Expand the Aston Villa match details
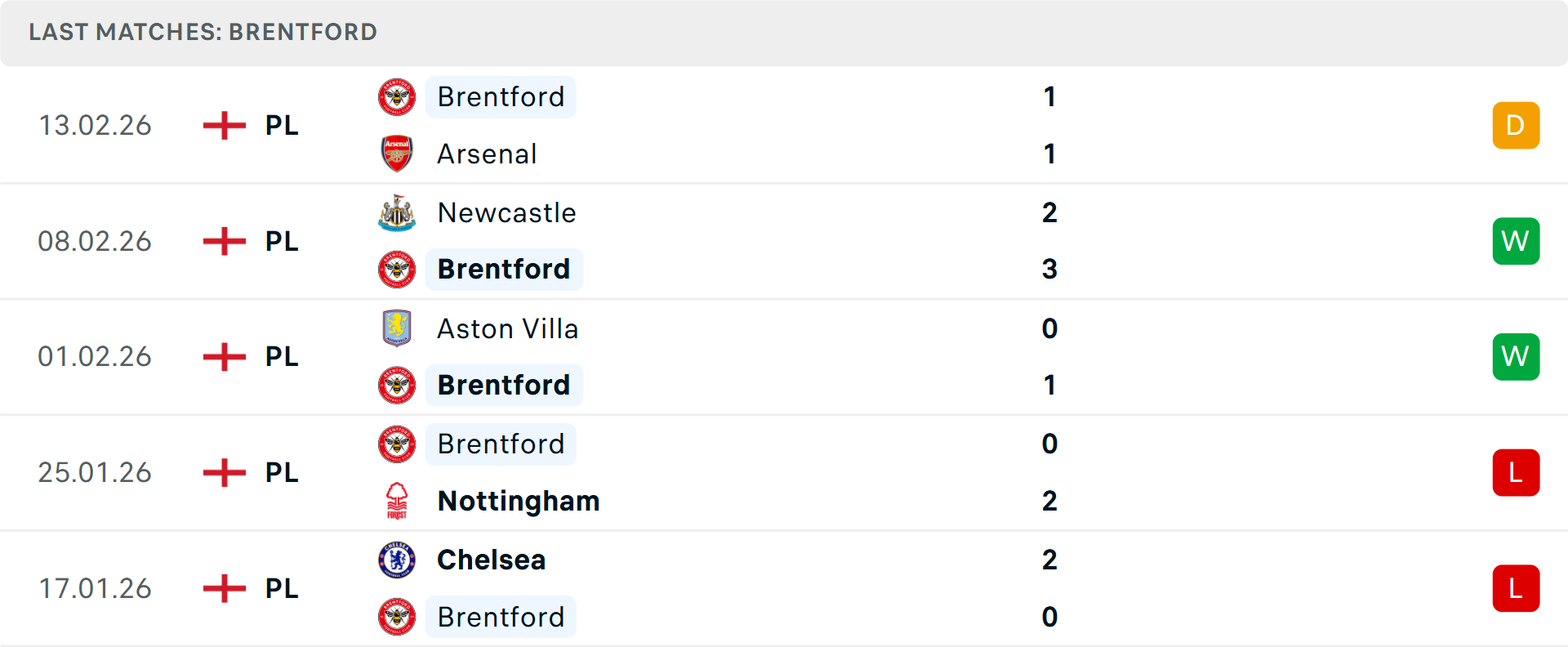This screenshot has height=647, width=1568. coord(784,357)
